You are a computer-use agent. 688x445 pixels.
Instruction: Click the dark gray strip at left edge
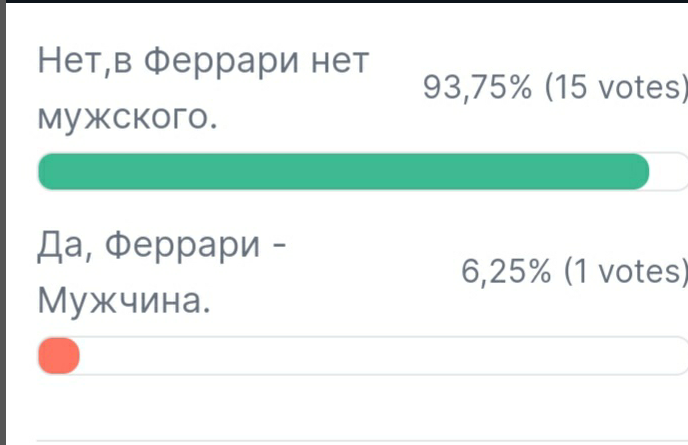pyautogui.click(x=3, y=224)
